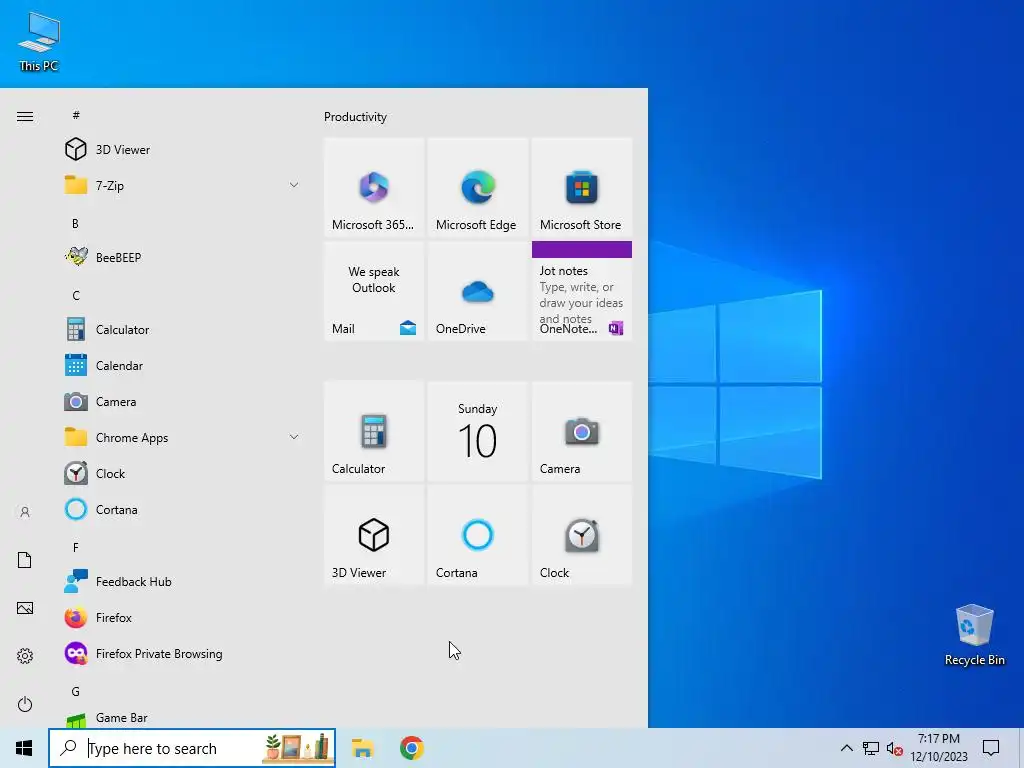Open Camera in the app list
Screen dimensions: 1024x768
pyautogui.click(x=183, y=402)
